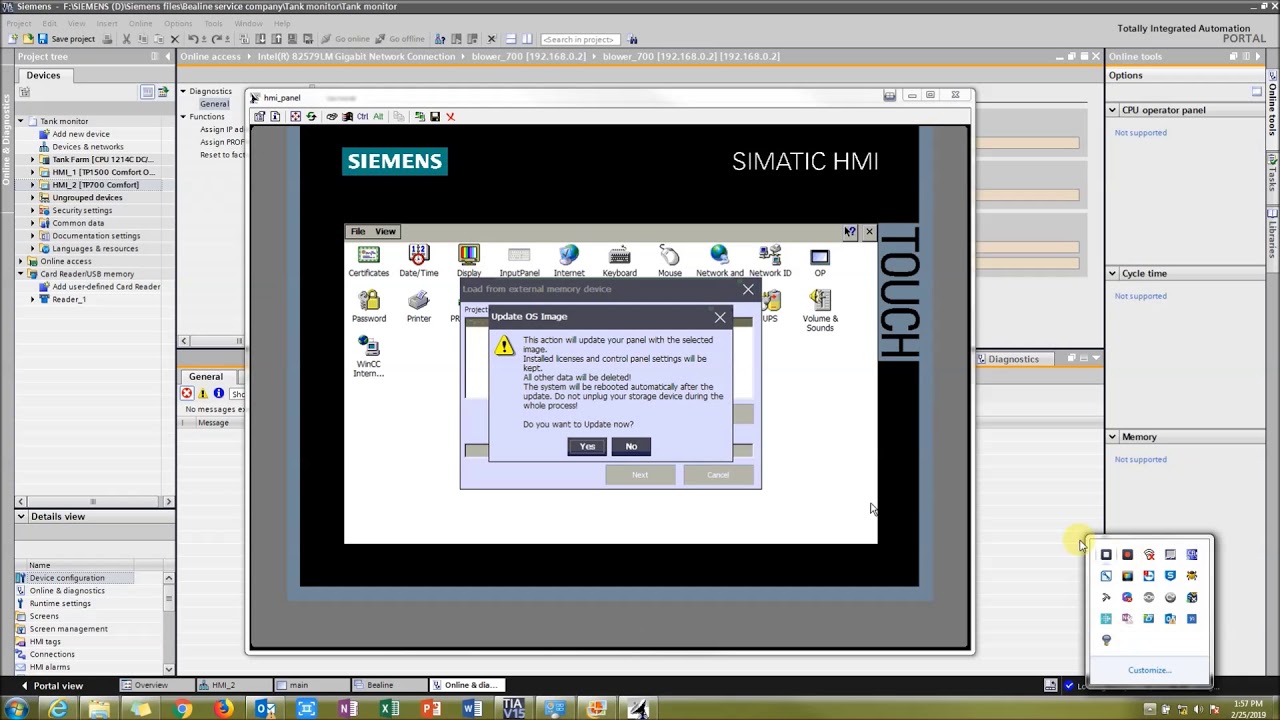Viewport: 1280px width, 720px height.
Task: Click Yes in the Update OS Image dialog
Action: click(587, 446)
